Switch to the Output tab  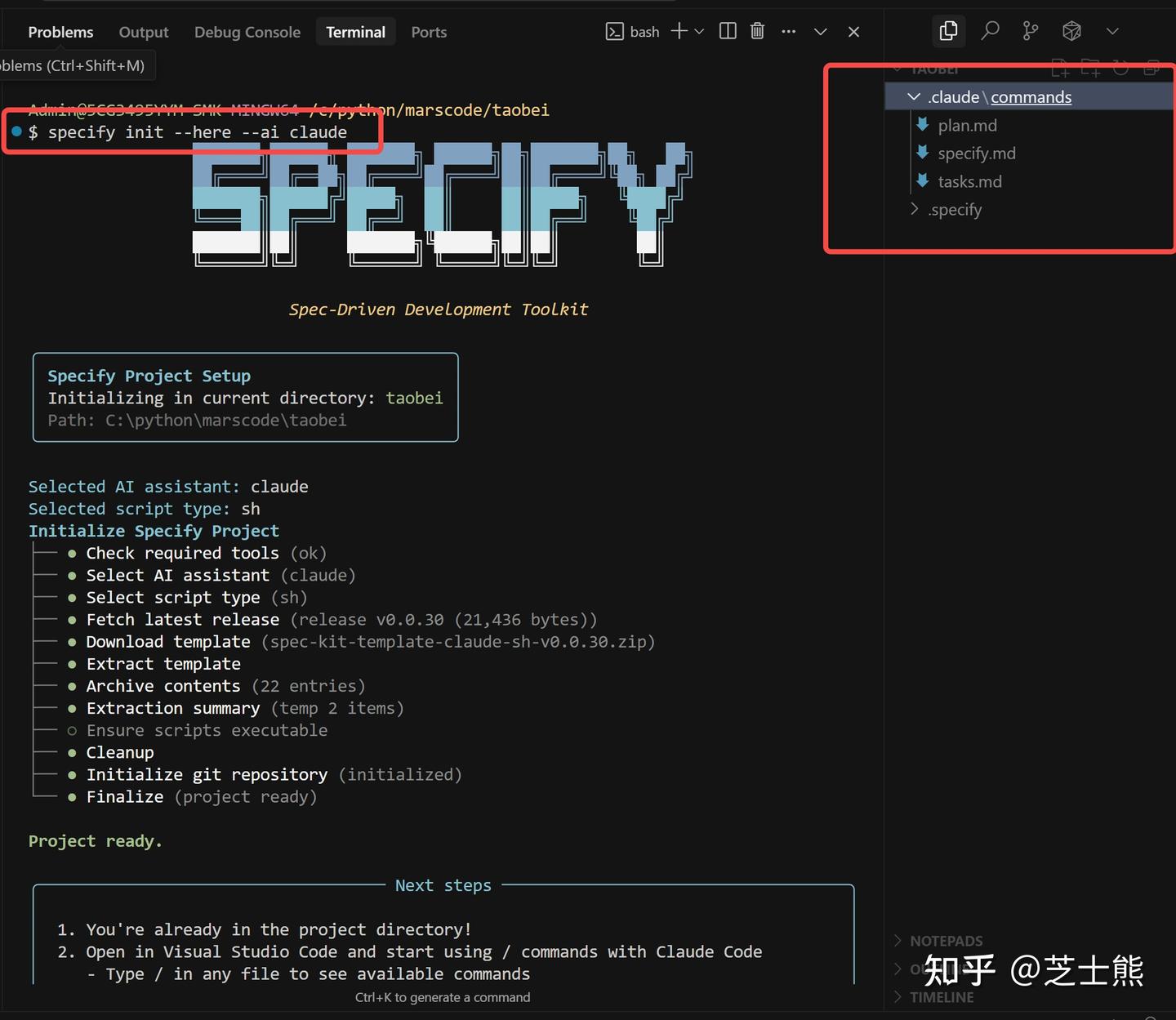pos(144,31)
